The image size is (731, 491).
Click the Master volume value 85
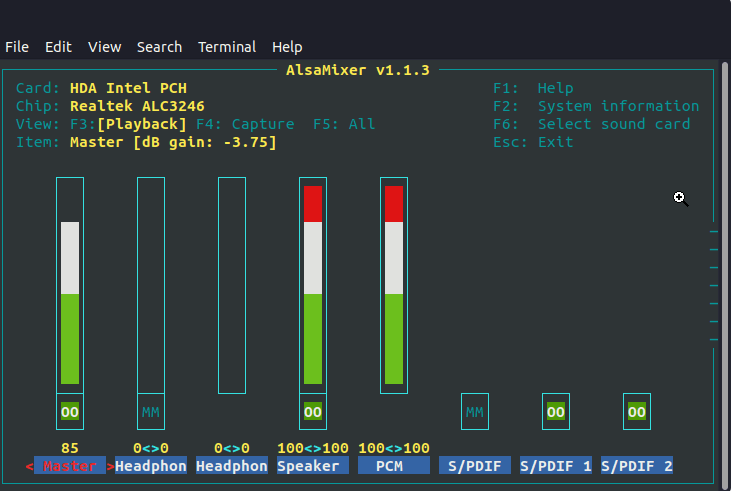[x=70, y=448]
